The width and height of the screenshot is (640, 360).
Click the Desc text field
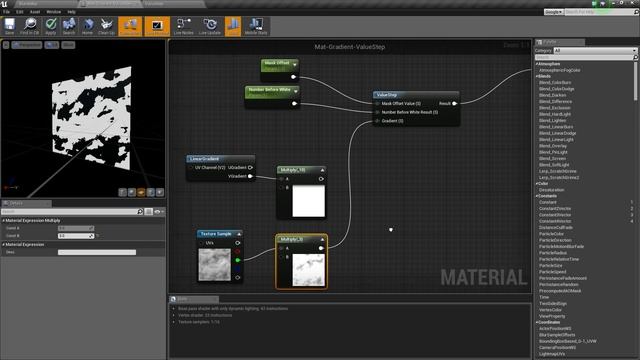pos(97,252)
